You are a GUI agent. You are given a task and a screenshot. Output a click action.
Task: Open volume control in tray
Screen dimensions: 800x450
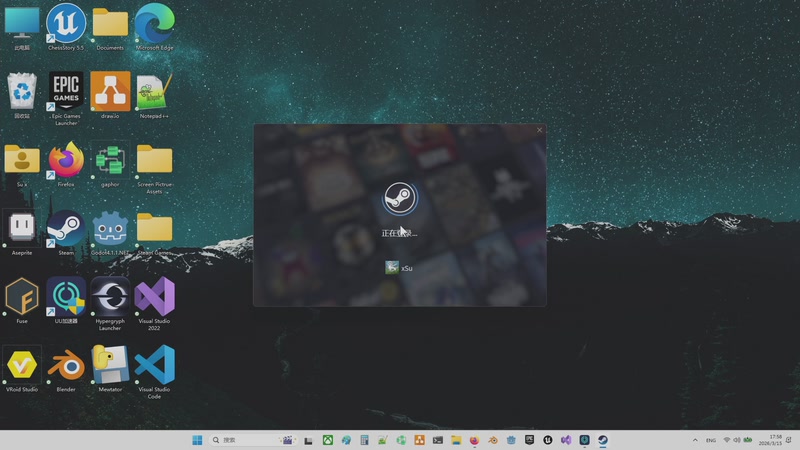click(x=737, y=440)
